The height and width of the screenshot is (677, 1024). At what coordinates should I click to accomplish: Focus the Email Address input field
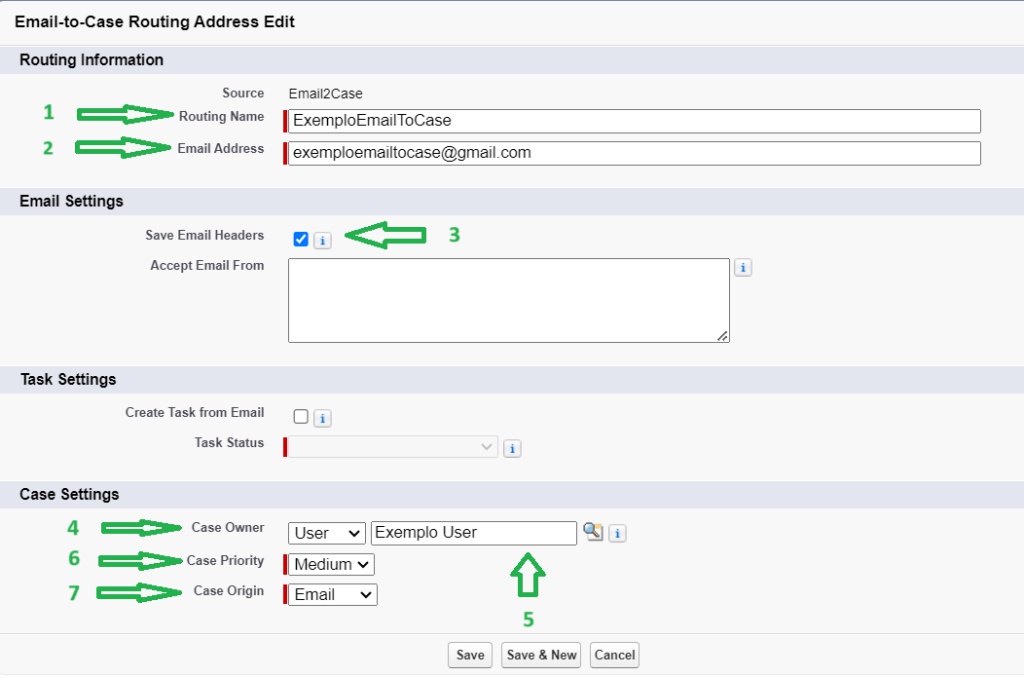[x=634, y=153]
